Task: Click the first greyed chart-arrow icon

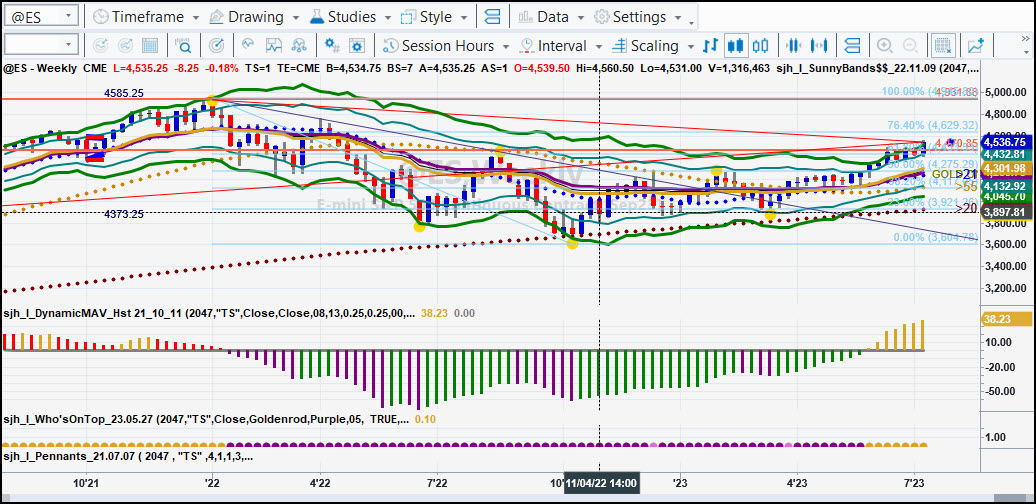Action: pyautogui.click(x=100, y=46)
